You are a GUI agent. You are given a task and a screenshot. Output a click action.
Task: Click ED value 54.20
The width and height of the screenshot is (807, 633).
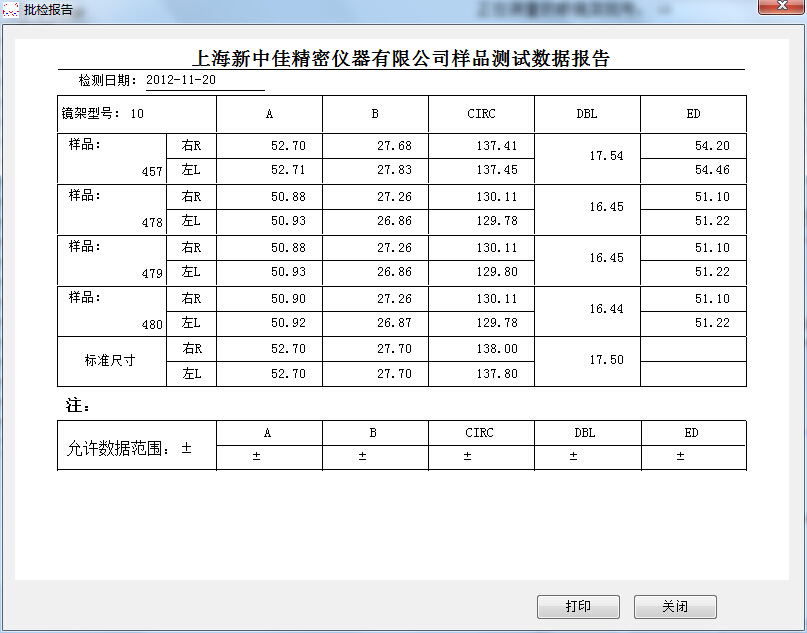pyautogui.click(x=712, y=146)
